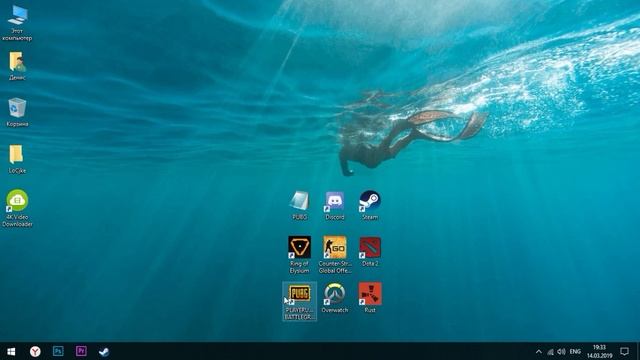The width and height of the screenshot is (640, 360).
Task: Select the Counter-Strike Global Offensive shortcut
Action: click(335, 255)
